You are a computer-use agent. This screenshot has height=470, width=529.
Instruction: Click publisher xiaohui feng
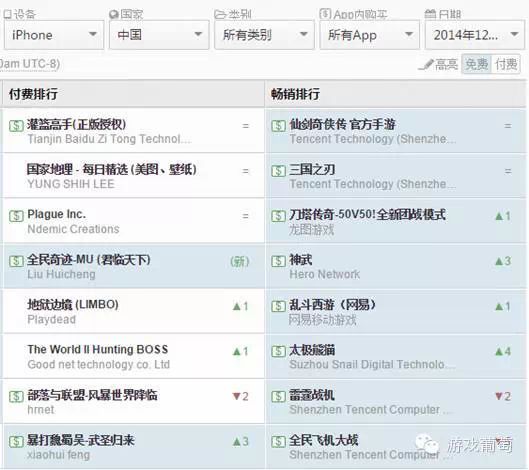[x=58, y=455]
